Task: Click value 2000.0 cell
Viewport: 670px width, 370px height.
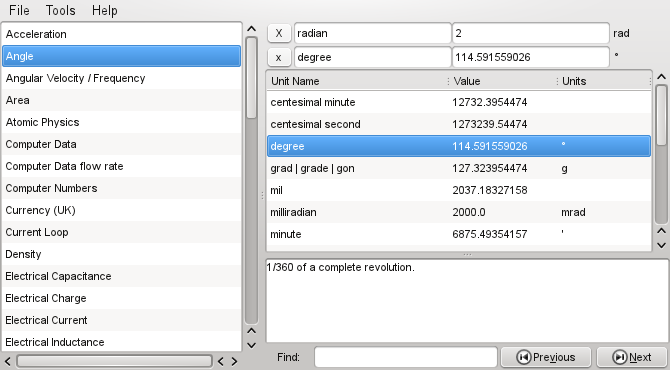Action: click(469, 212)
